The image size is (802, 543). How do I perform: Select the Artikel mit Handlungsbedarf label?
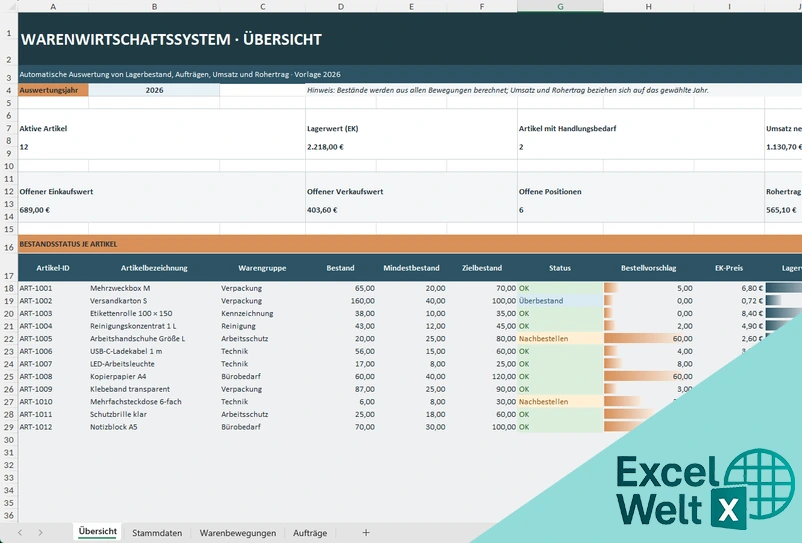(567, 129)
